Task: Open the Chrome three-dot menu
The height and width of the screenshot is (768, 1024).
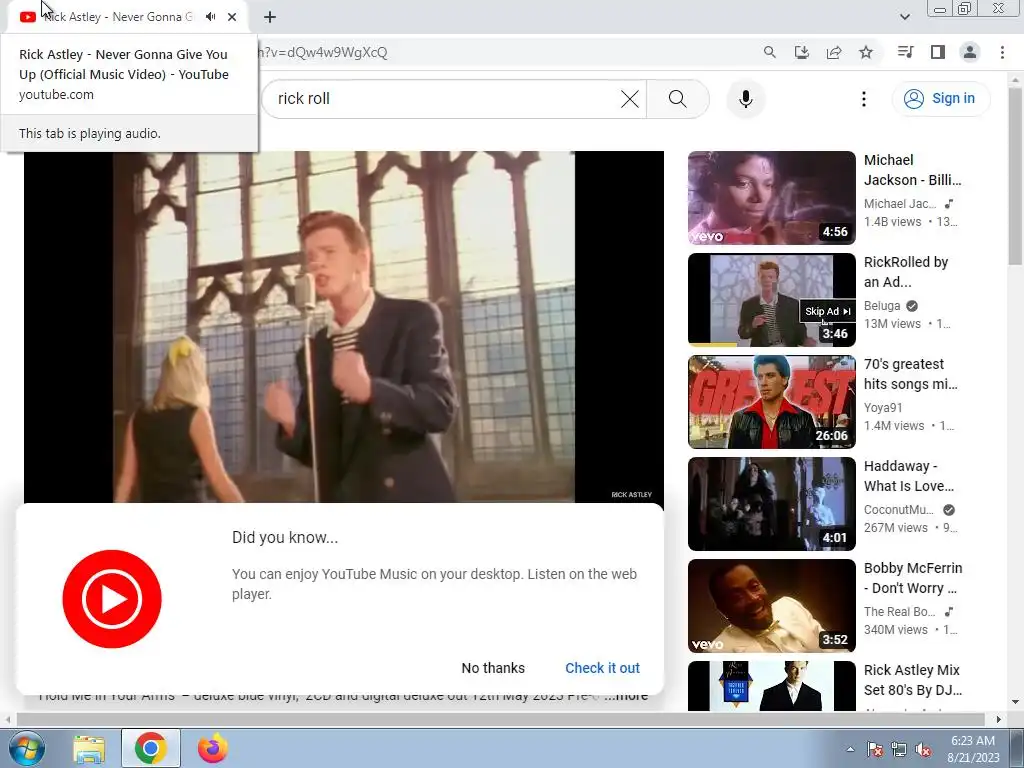Action: point(1002,52)
